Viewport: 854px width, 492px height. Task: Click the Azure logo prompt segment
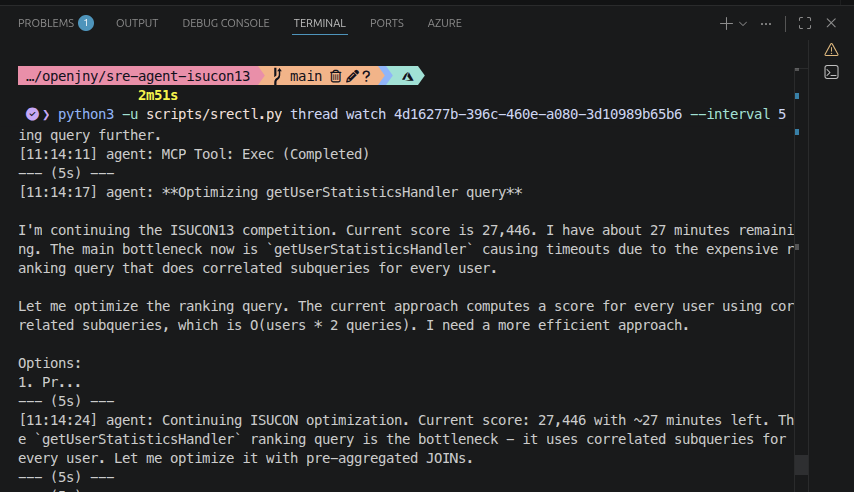pos(407,76)
